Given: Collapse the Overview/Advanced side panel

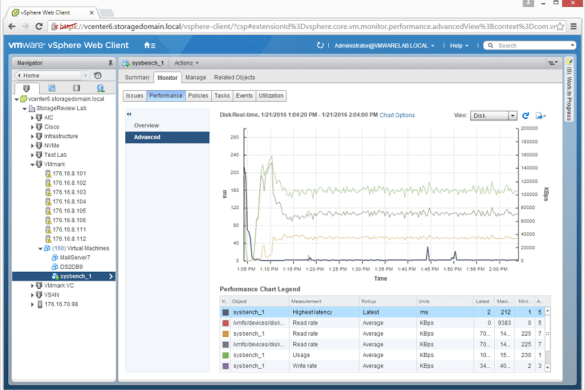Looking at the screenshot, I should click(129, 114).
